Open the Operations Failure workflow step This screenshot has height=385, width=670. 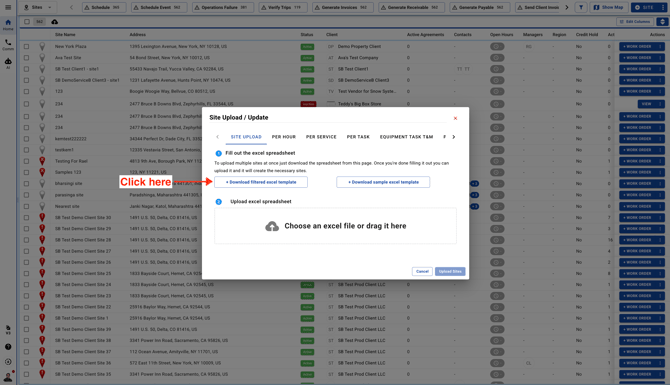point(222,7)
